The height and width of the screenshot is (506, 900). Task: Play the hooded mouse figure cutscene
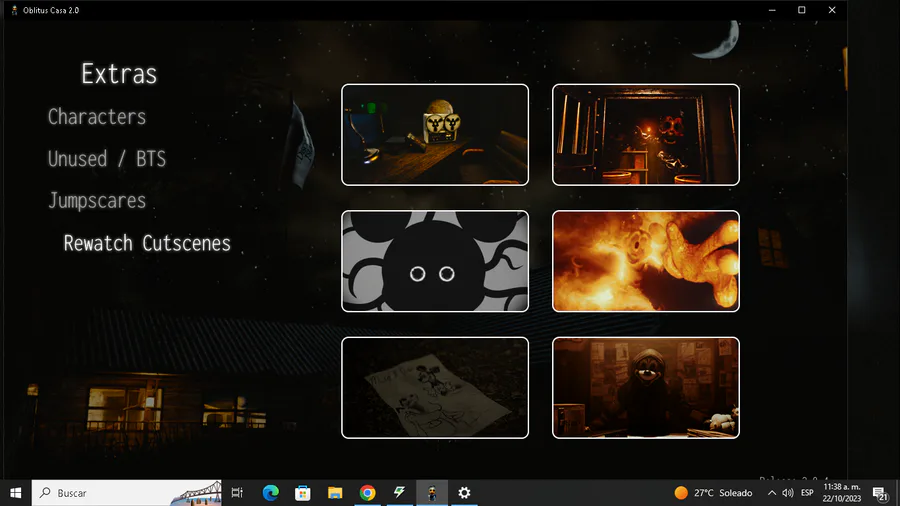click(646, 388)
